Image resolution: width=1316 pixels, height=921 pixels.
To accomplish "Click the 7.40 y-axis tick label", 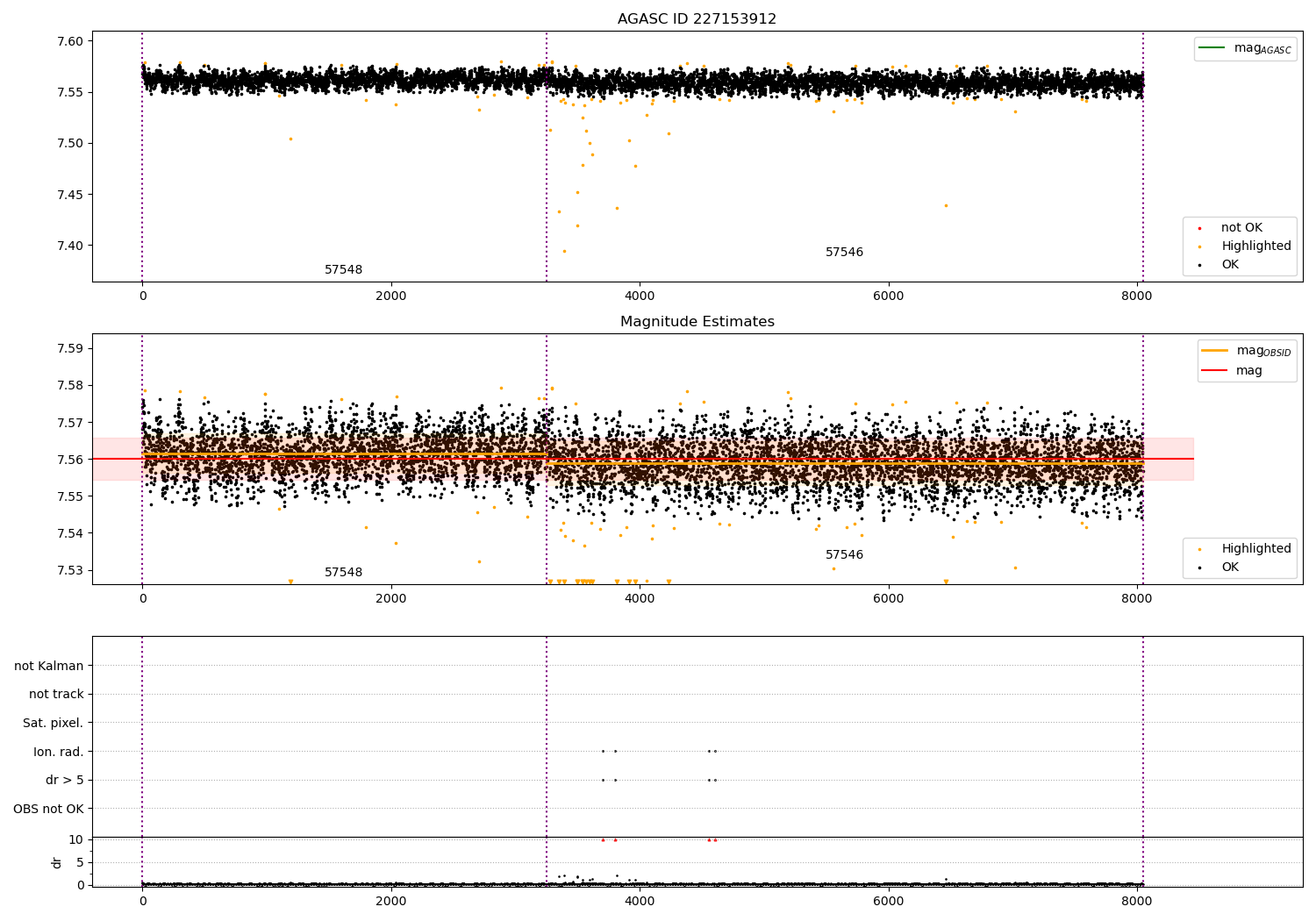I will tap(70, 246).
